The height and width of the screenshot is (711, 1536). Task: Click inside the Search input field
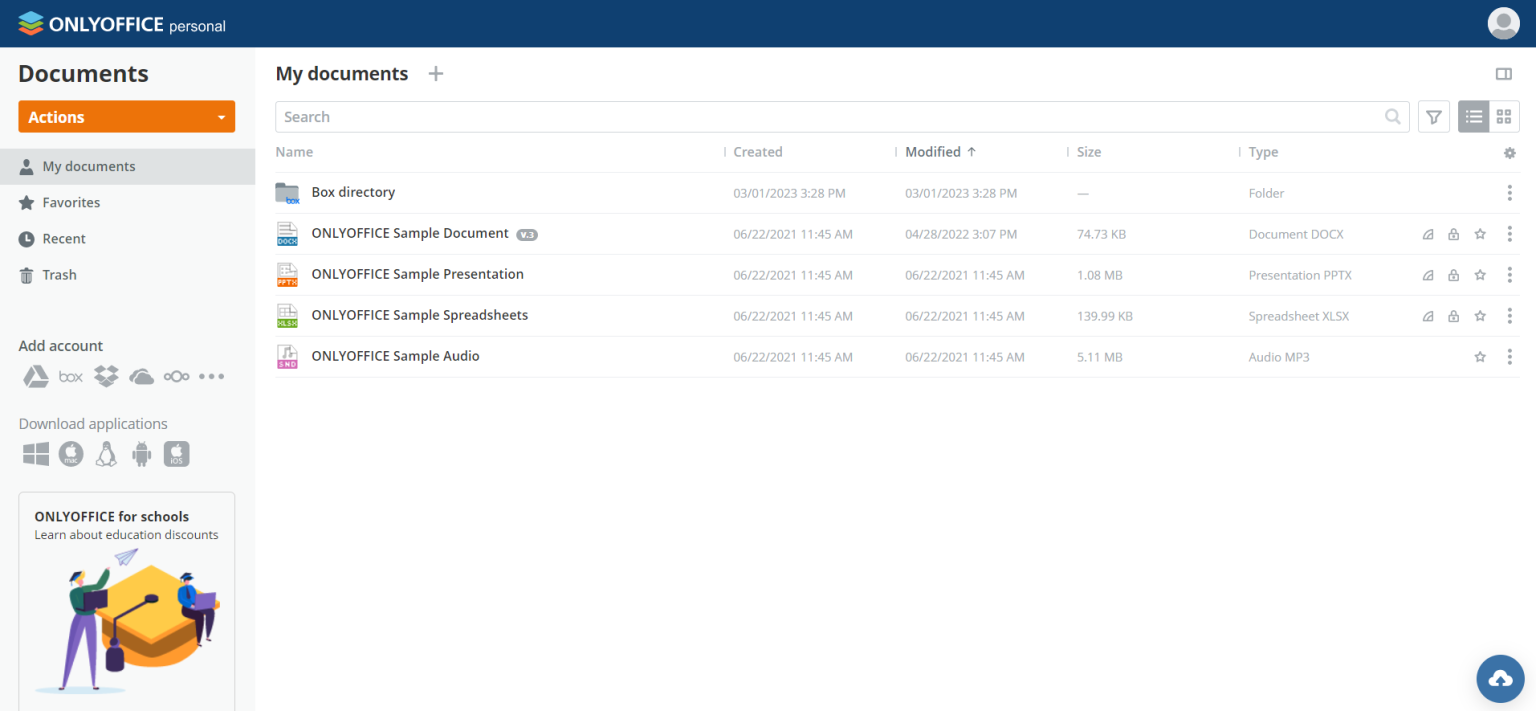click(840, 116)
